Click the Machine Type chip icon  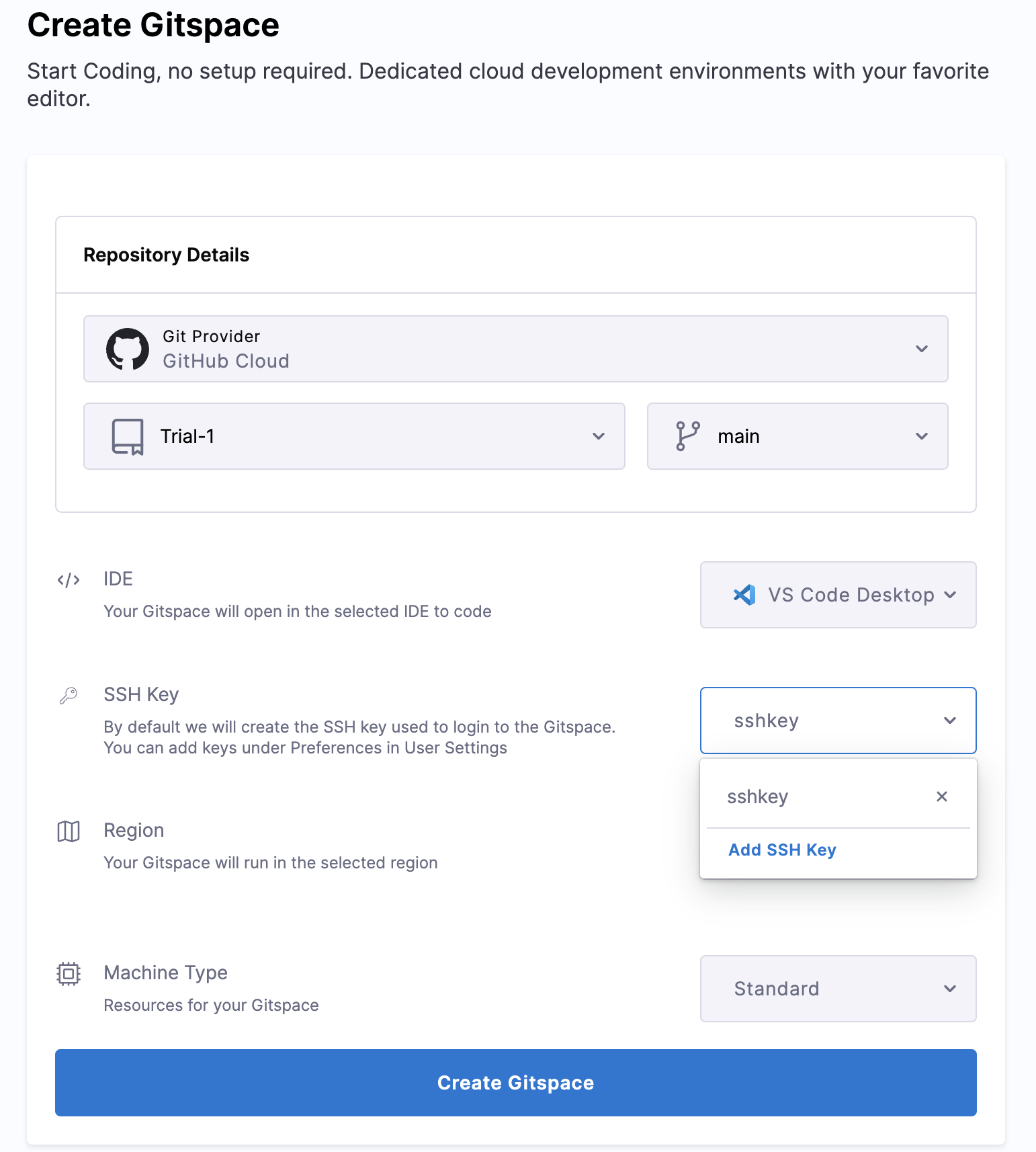click(x=69, y=974)
